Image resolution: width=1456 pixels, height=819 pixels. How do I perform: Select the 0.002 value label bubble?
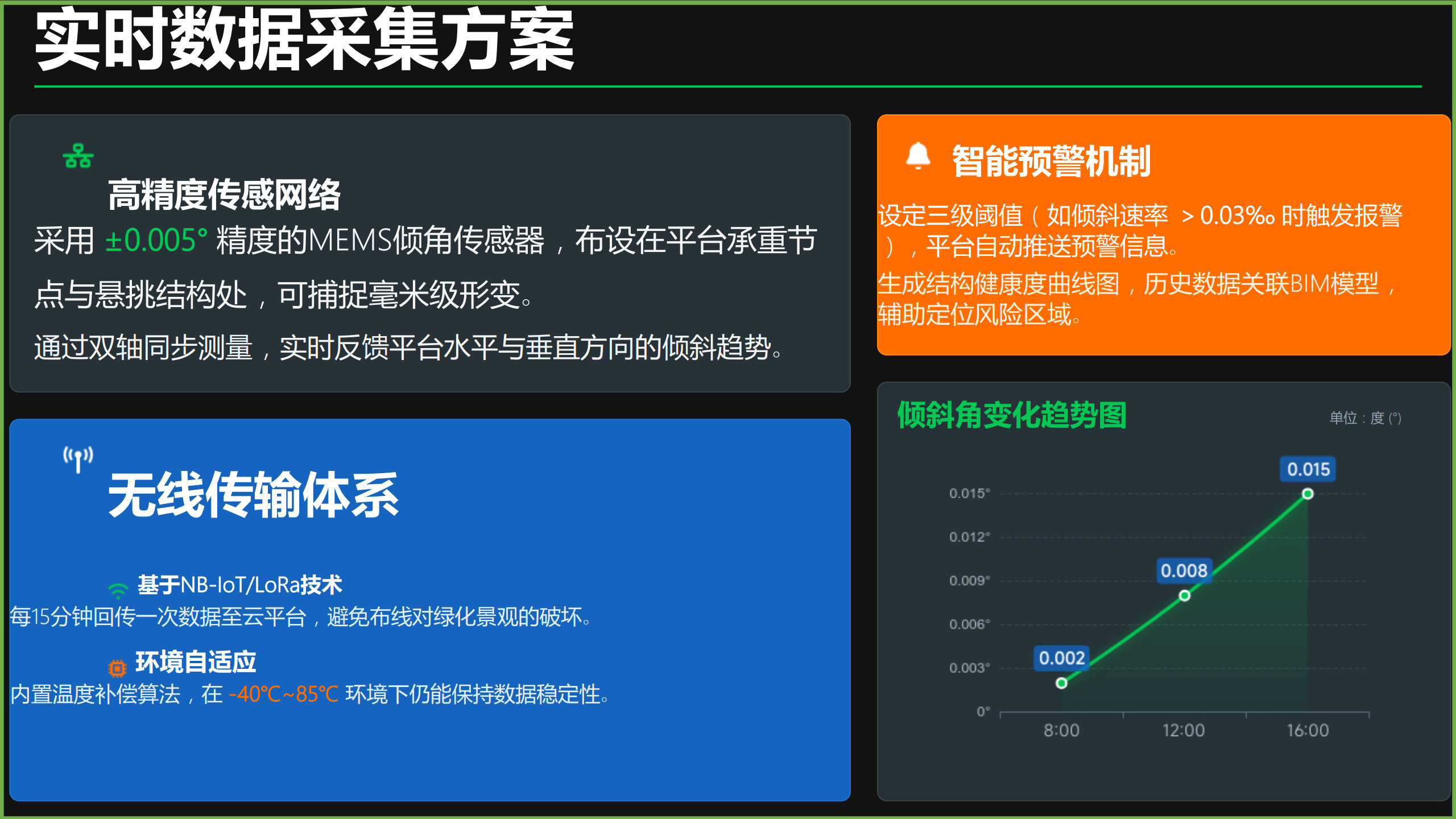coord(1061,658)
